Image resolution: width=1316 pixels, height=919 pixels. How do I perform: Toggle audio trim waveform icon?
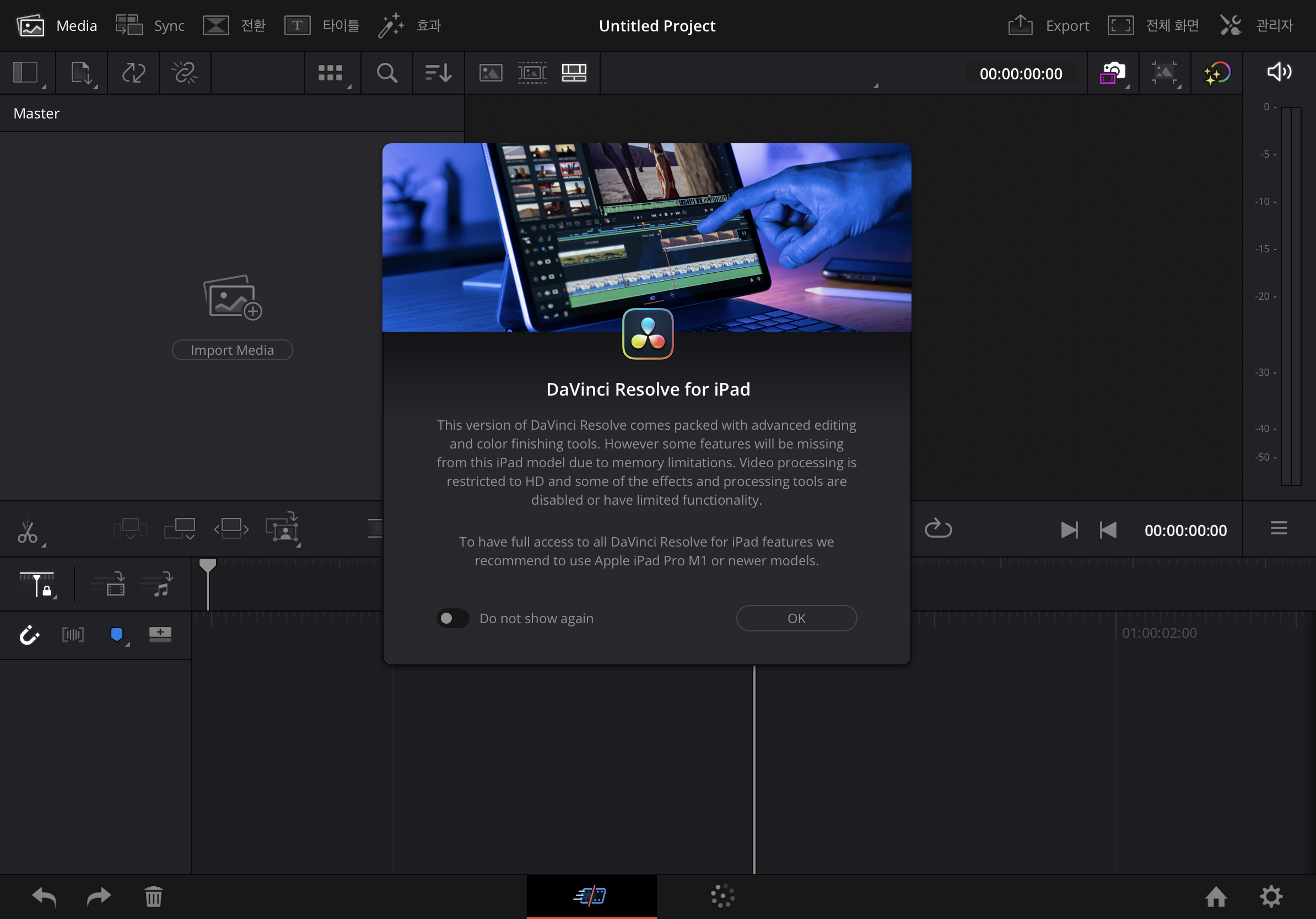pyautogui.click(x=73, y=634)
